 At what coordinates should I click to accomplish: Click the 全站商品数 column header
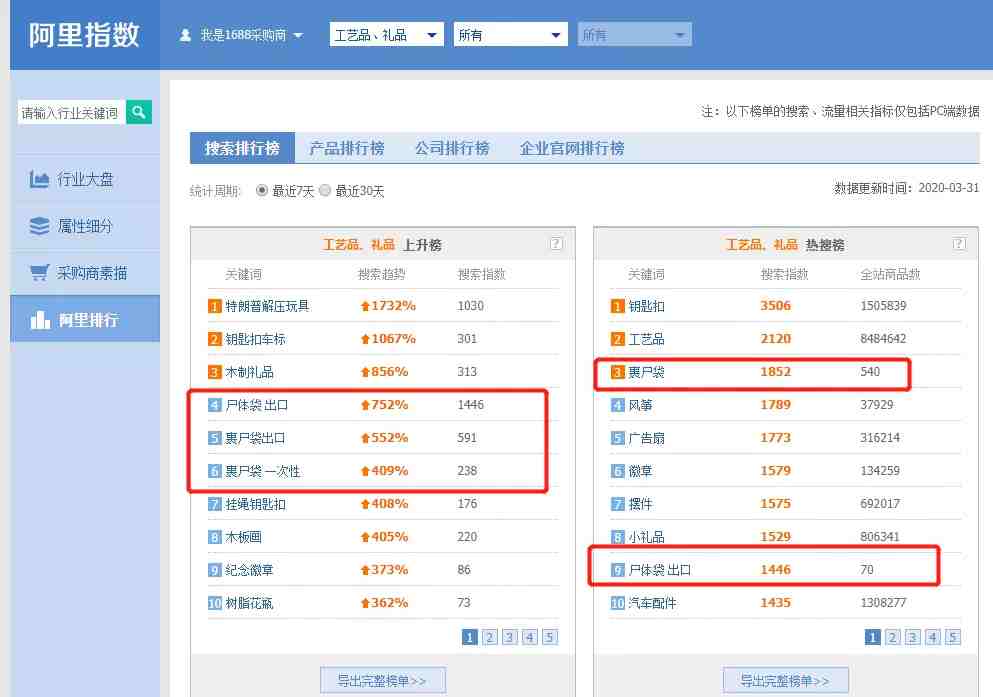[890, 274]
